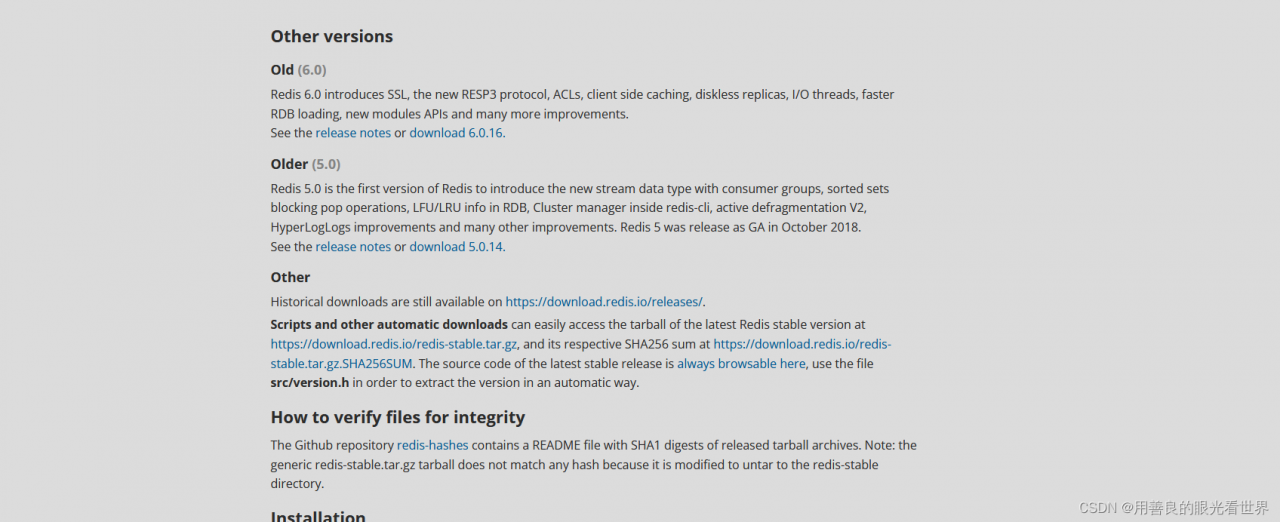
Task: Open the Redis 6.0 release notes link
Action: point(353,133)
